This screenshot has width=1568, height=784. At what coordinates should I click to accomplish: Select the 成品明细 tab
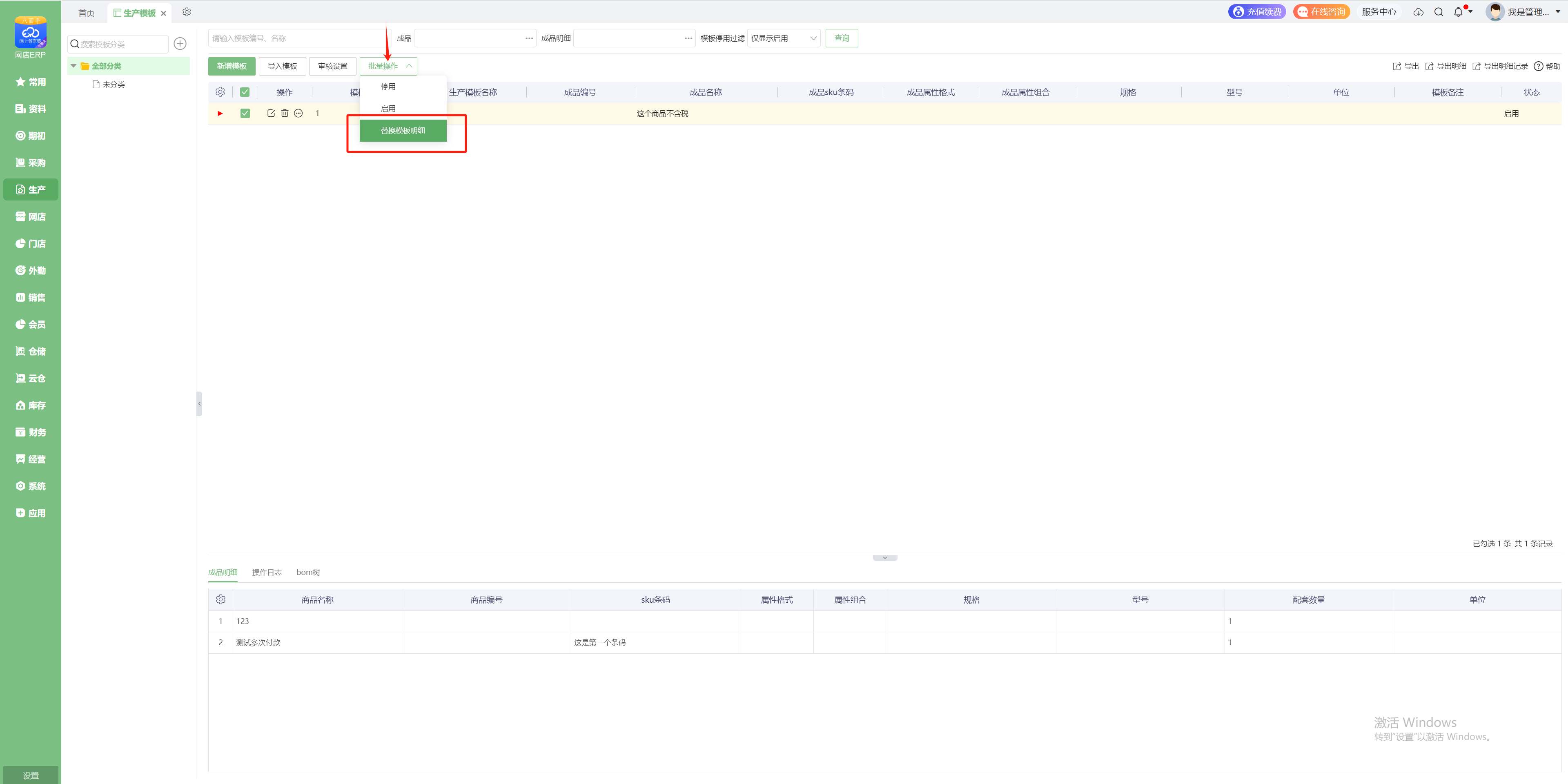click(223, 572)
